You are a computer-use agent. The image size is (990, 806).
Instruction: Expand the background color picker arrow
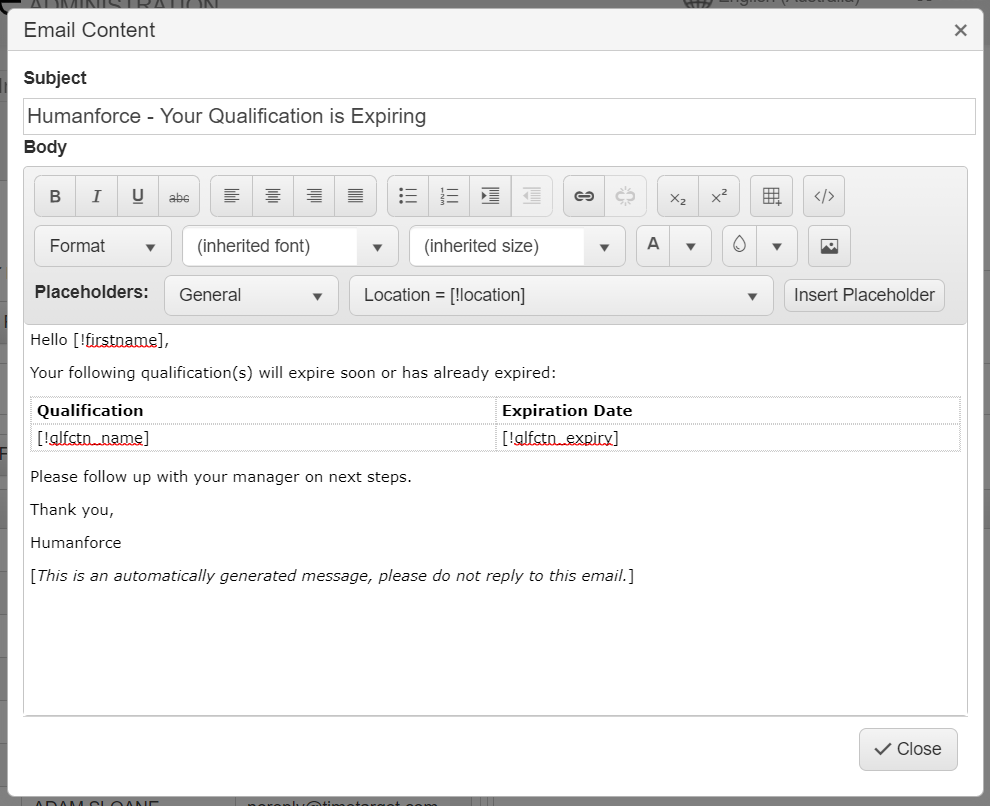pyautogui.click(x=777, y=246)
